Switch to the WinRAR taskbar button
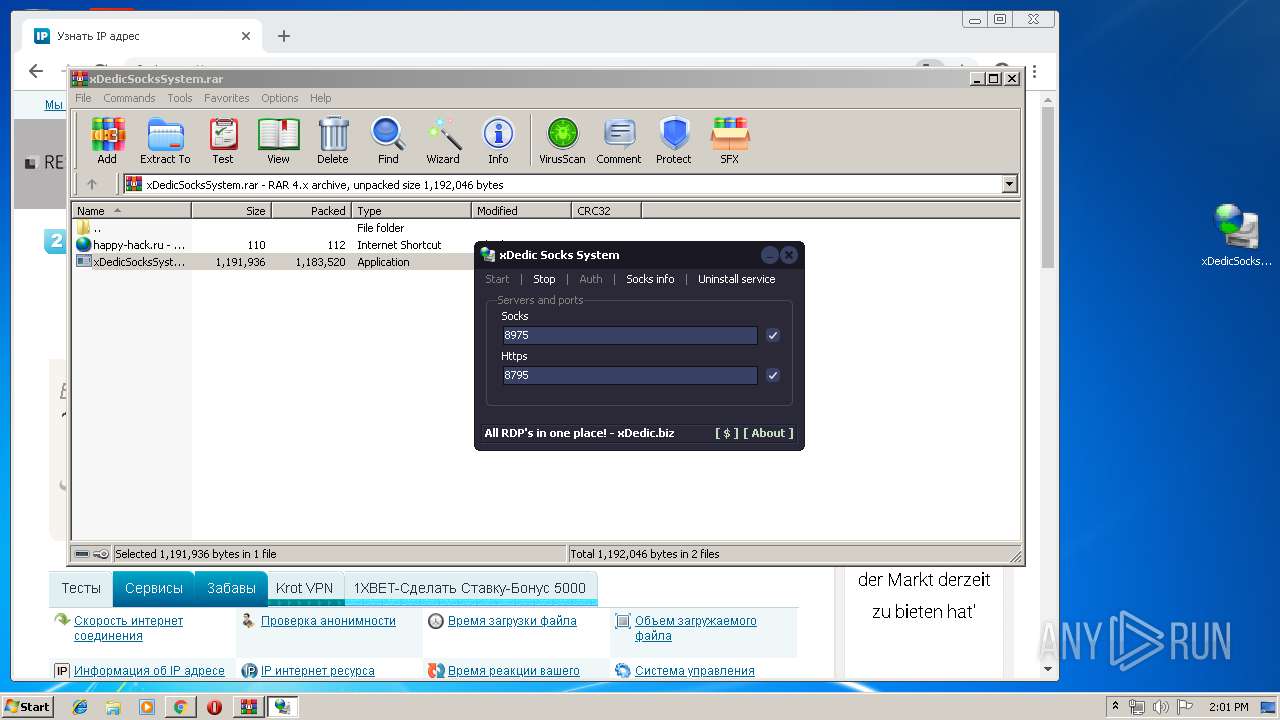1280x720 pixels. [248, 707]
